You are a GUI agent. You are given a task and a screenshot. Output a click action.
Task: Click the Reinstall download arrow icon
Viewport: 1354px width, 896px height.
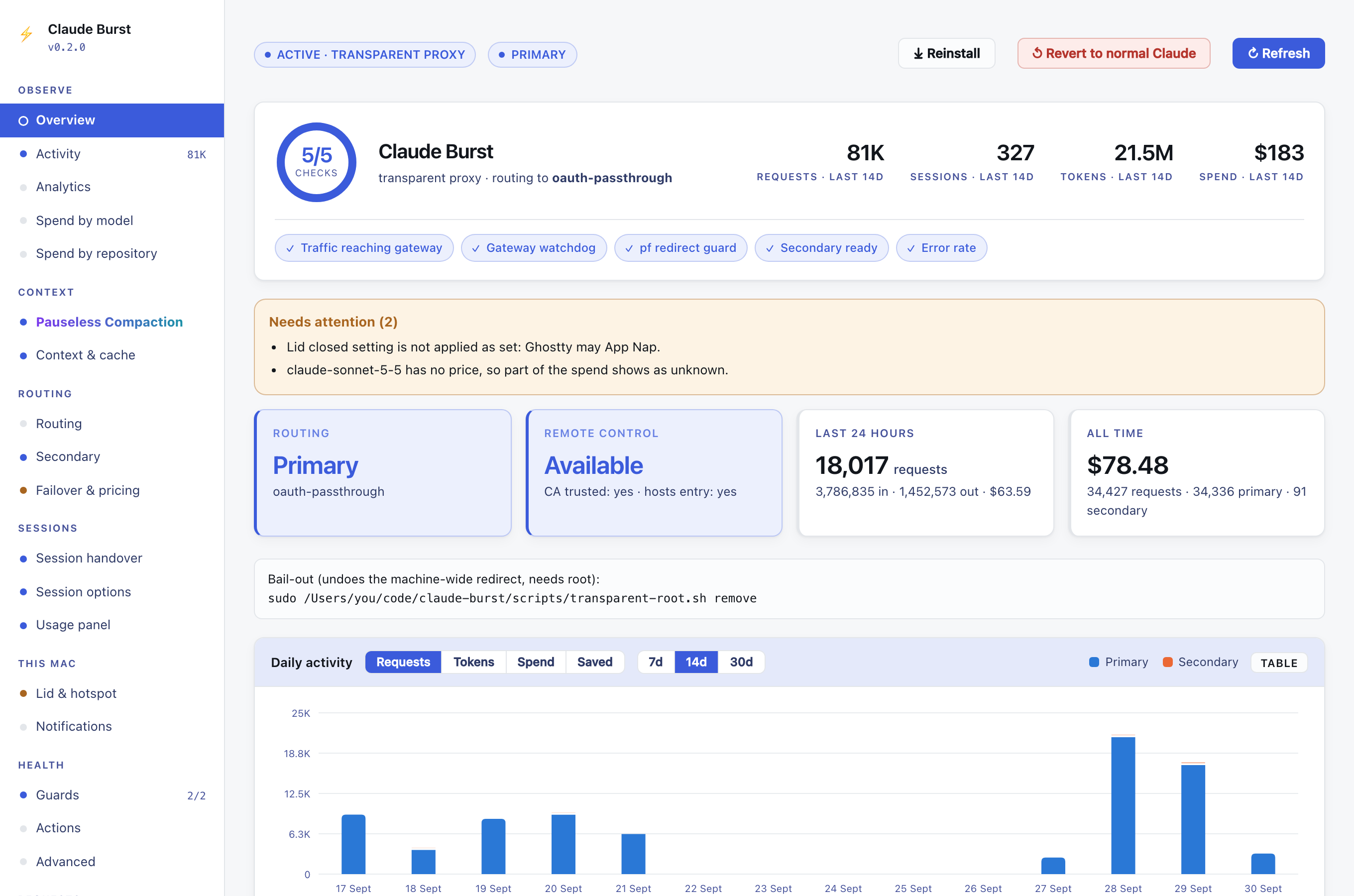(918, 54)
